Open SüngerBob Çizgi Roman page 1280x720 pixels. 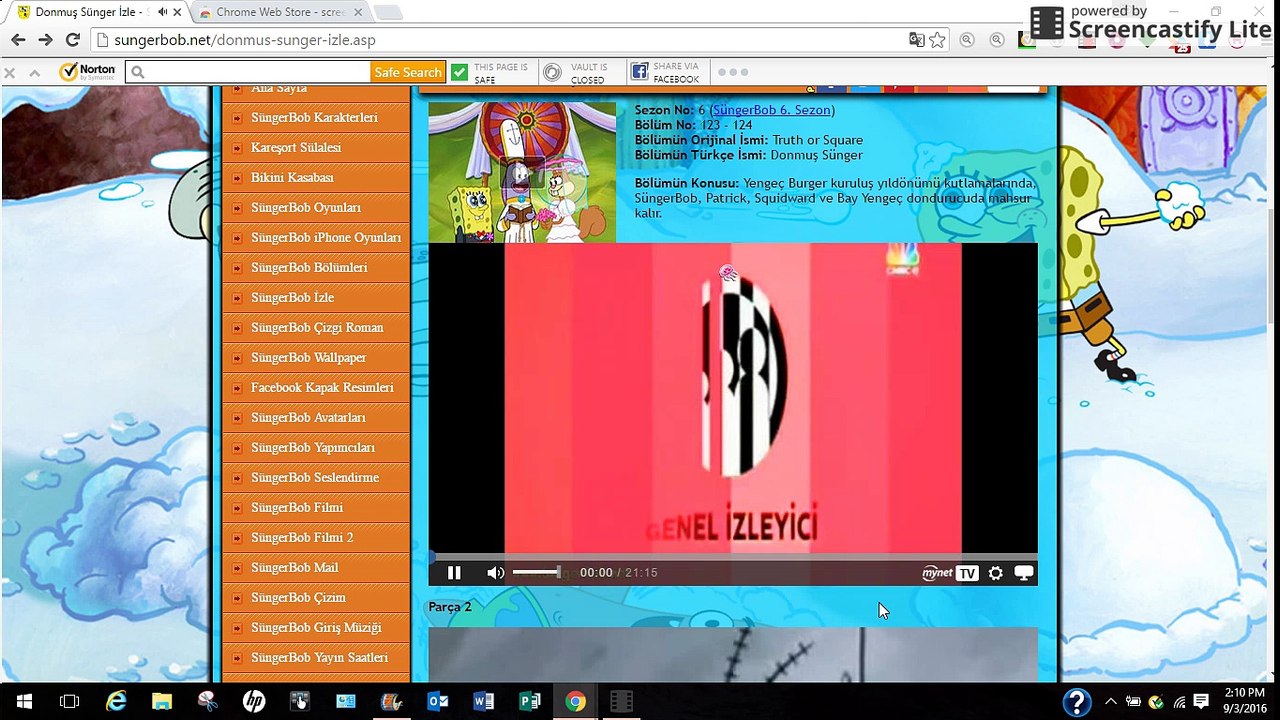(316, 327)
